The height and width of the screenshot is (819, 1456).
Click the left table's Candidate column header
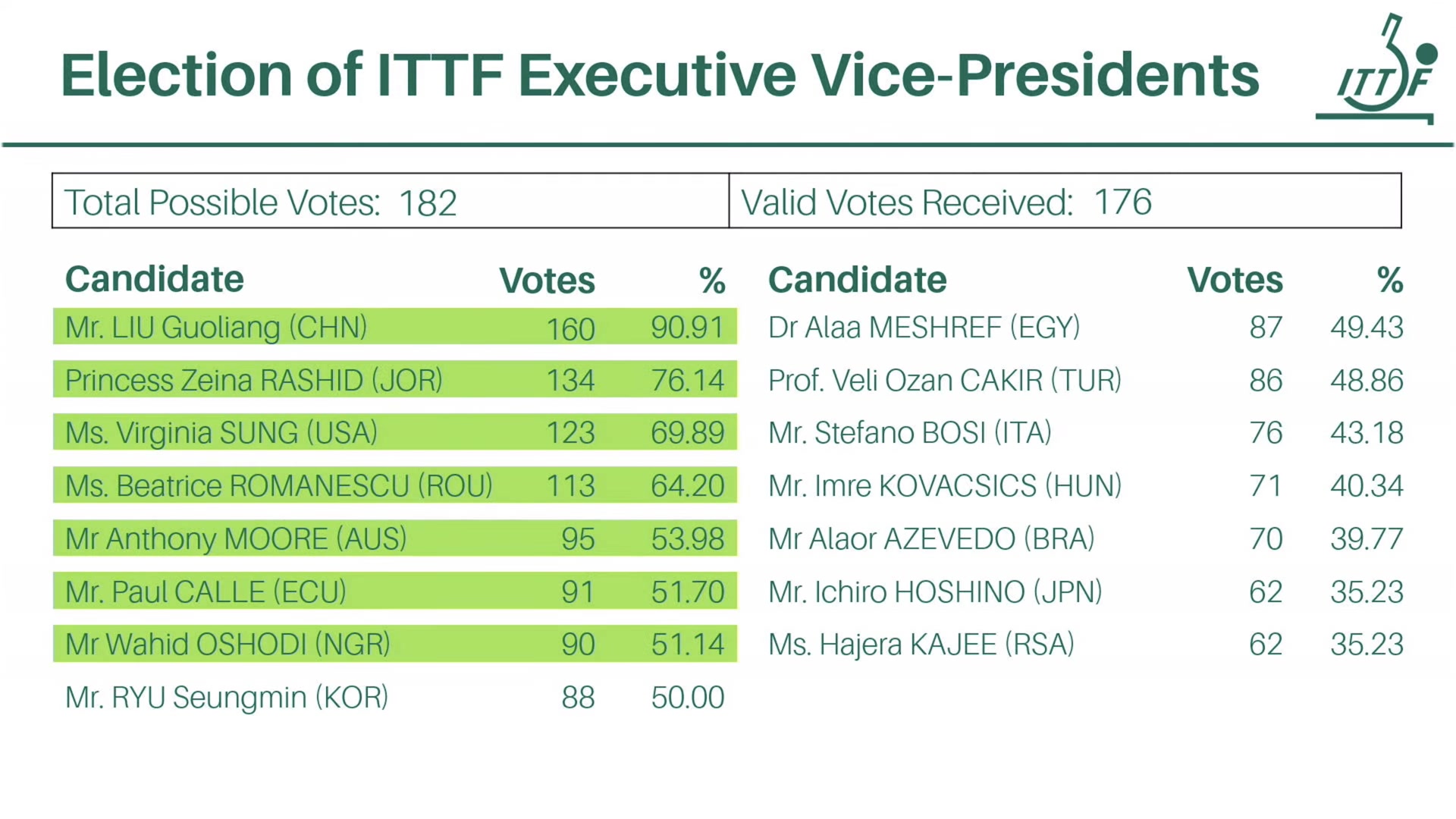pos(155,279)
